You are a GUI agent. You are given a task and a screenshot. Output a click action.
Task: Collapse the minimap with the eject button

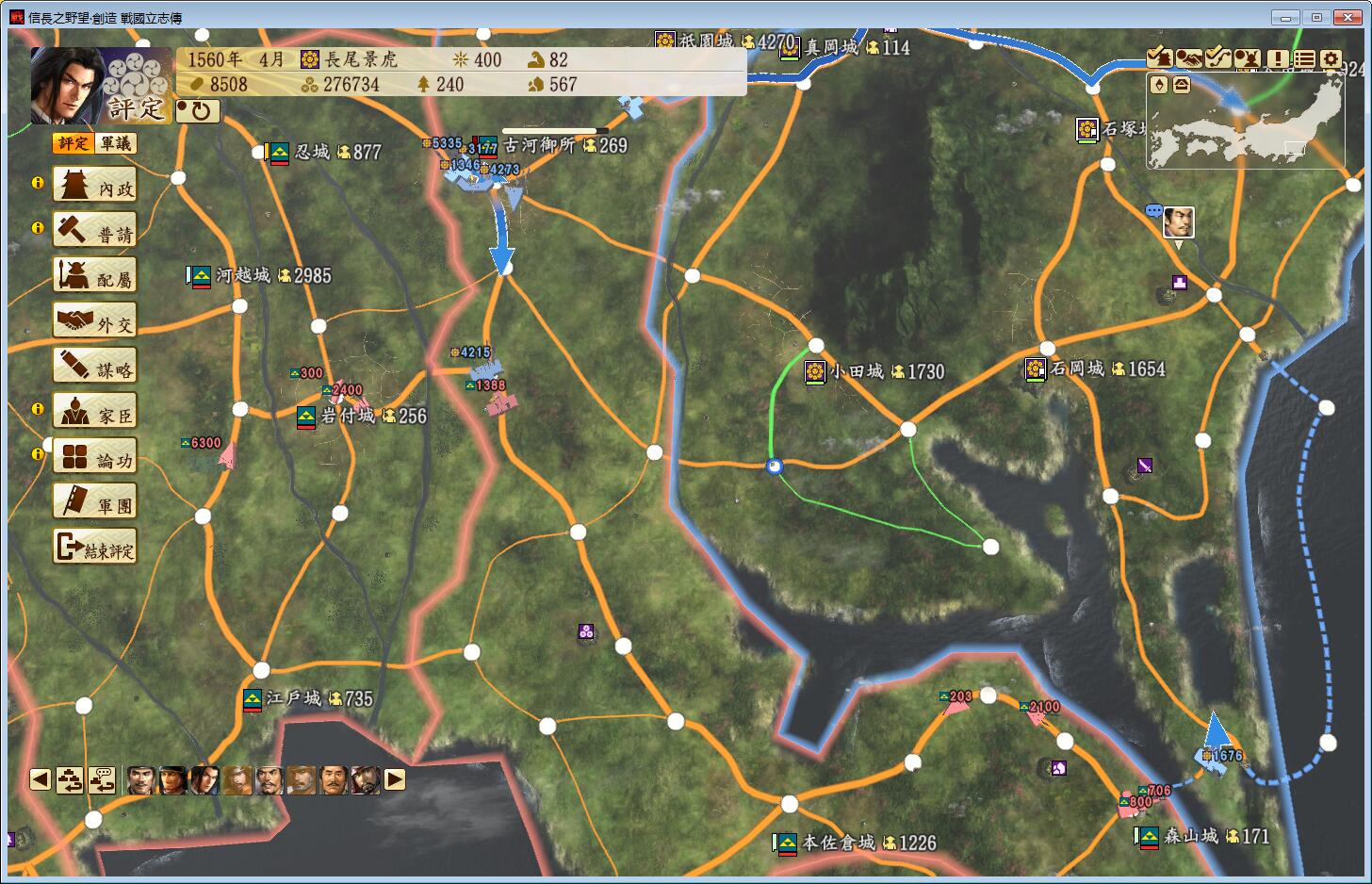1181,85
